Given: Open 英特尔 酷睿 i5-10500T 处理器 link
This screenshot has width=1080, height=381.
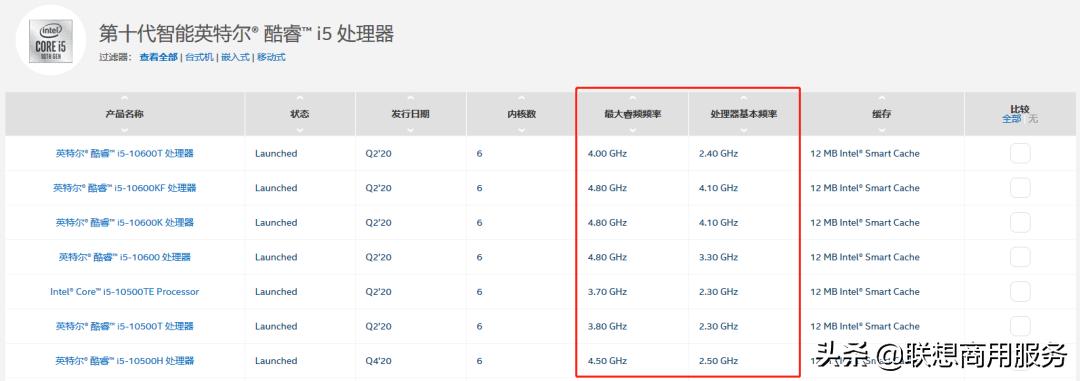Looking at the screenshot, I should click(x=125, y=326).
